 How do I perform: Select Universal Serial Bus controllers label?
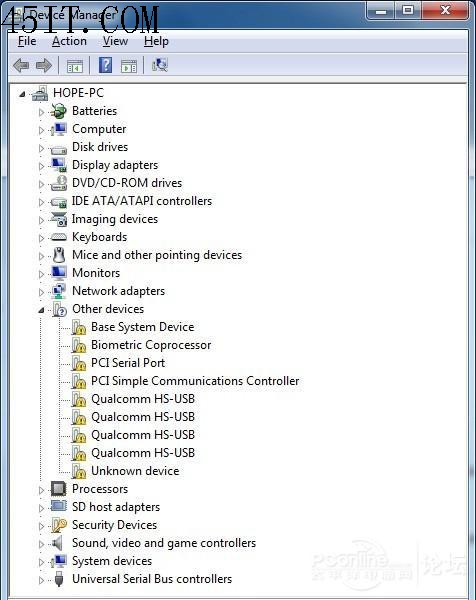(x=152, y=579)
